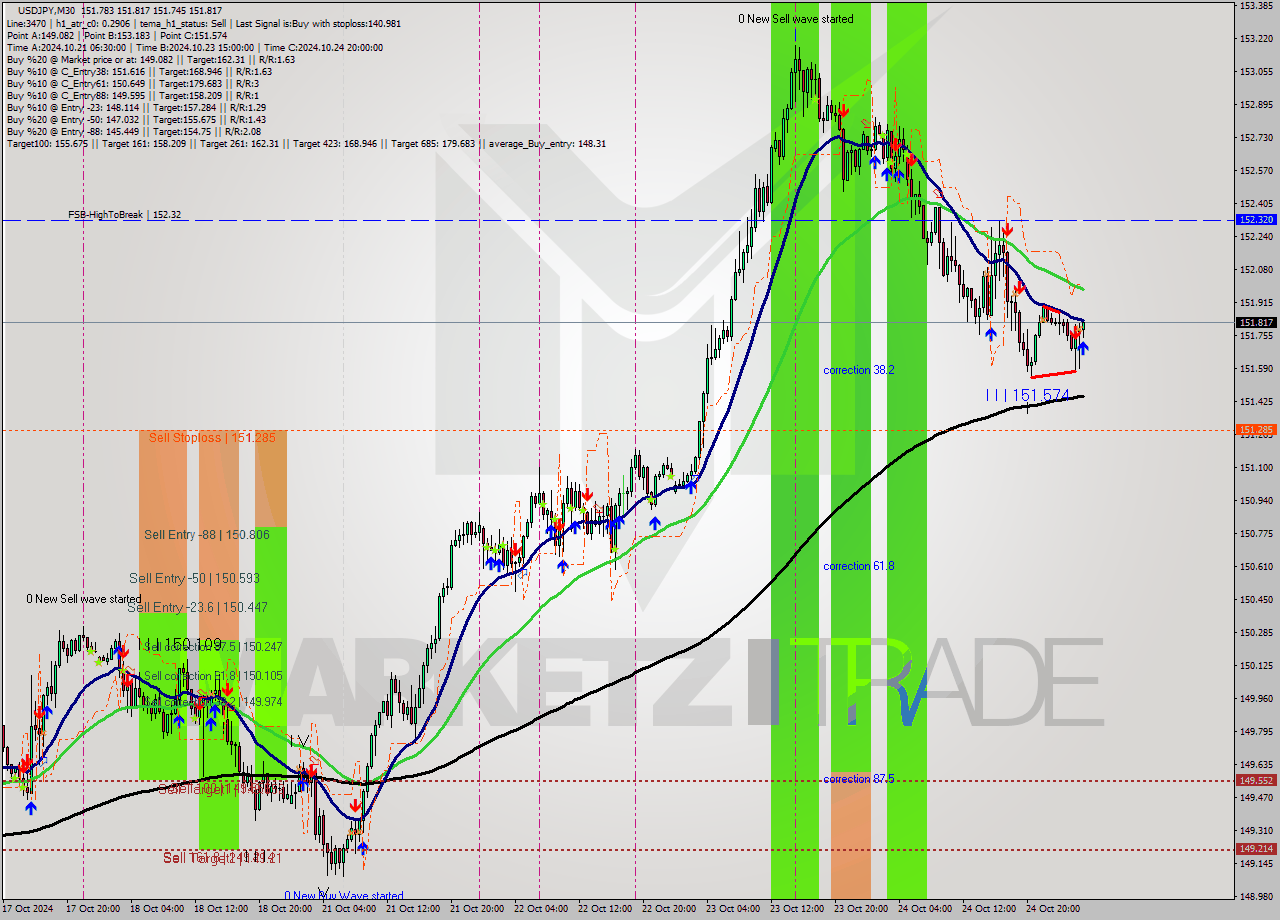Screen dimensions: 1280x920
Task: Click the blue 152.320 price tag on axis
Action: [1256, 219]
